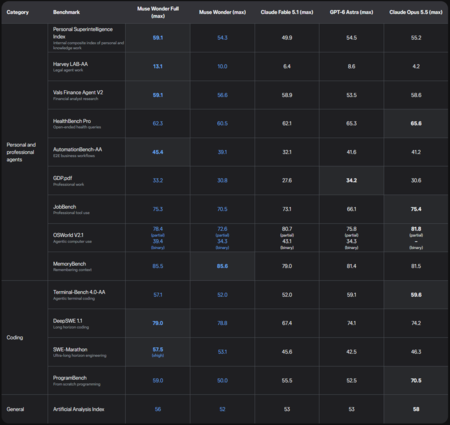The width and height of the screenshot is (450, 425).
Task: Select the 59.1 score in Vals Finance row
Action: pyautogui.click(x=158, y=95)
